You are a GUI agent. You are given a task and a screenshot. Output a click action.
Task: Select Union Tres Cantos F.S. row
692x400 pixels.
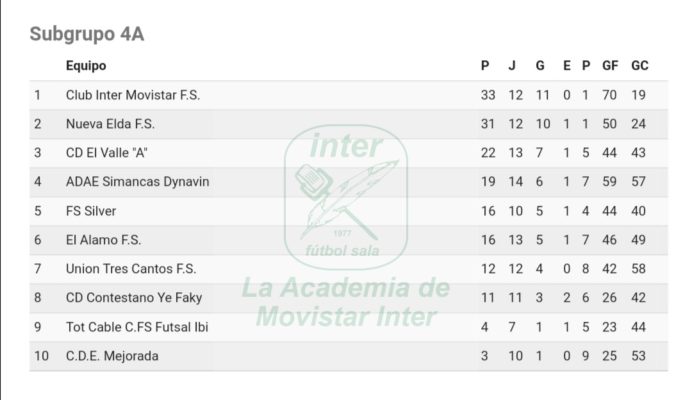pyautogui.click(x=349, y=269)
